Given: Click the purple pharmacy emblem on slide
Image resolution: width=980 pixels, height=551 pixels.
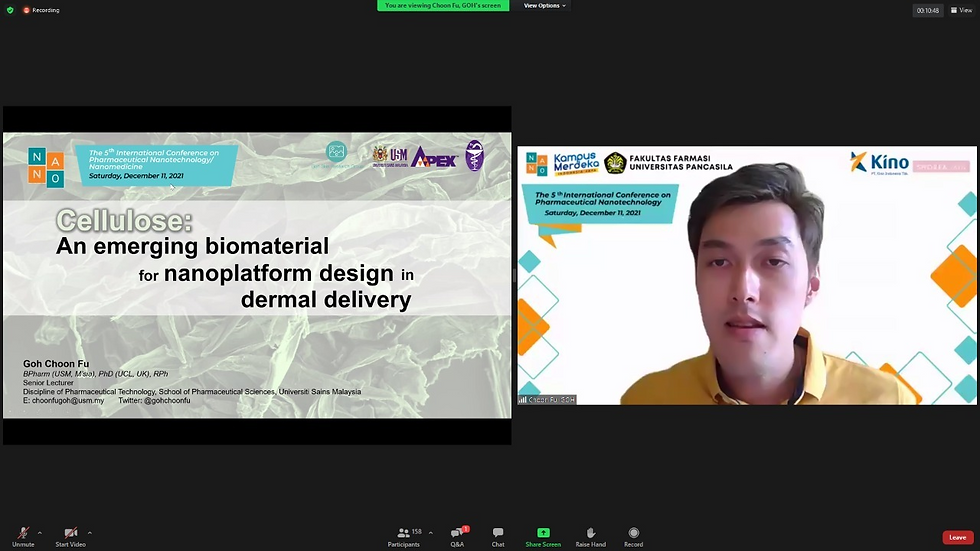Looking at the screenshot, I should [474, 156].
